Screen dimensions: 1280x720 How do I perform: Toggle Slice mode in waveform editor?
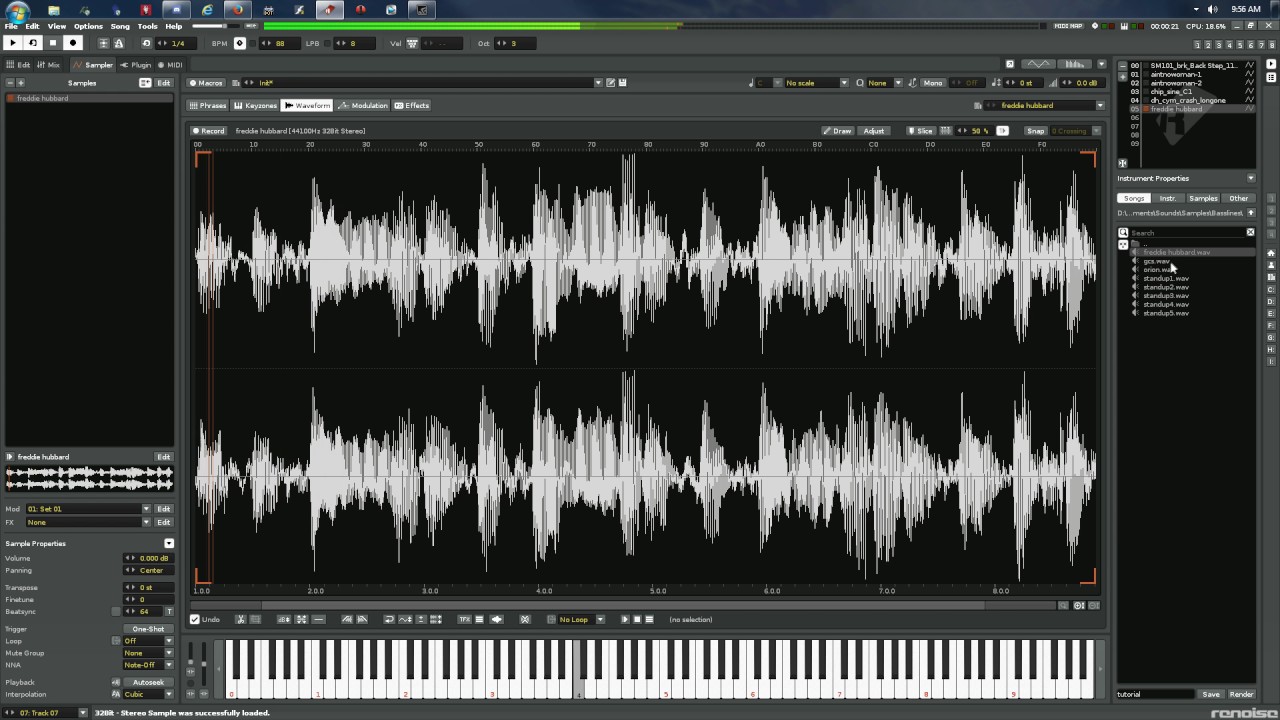coord(920,131)
